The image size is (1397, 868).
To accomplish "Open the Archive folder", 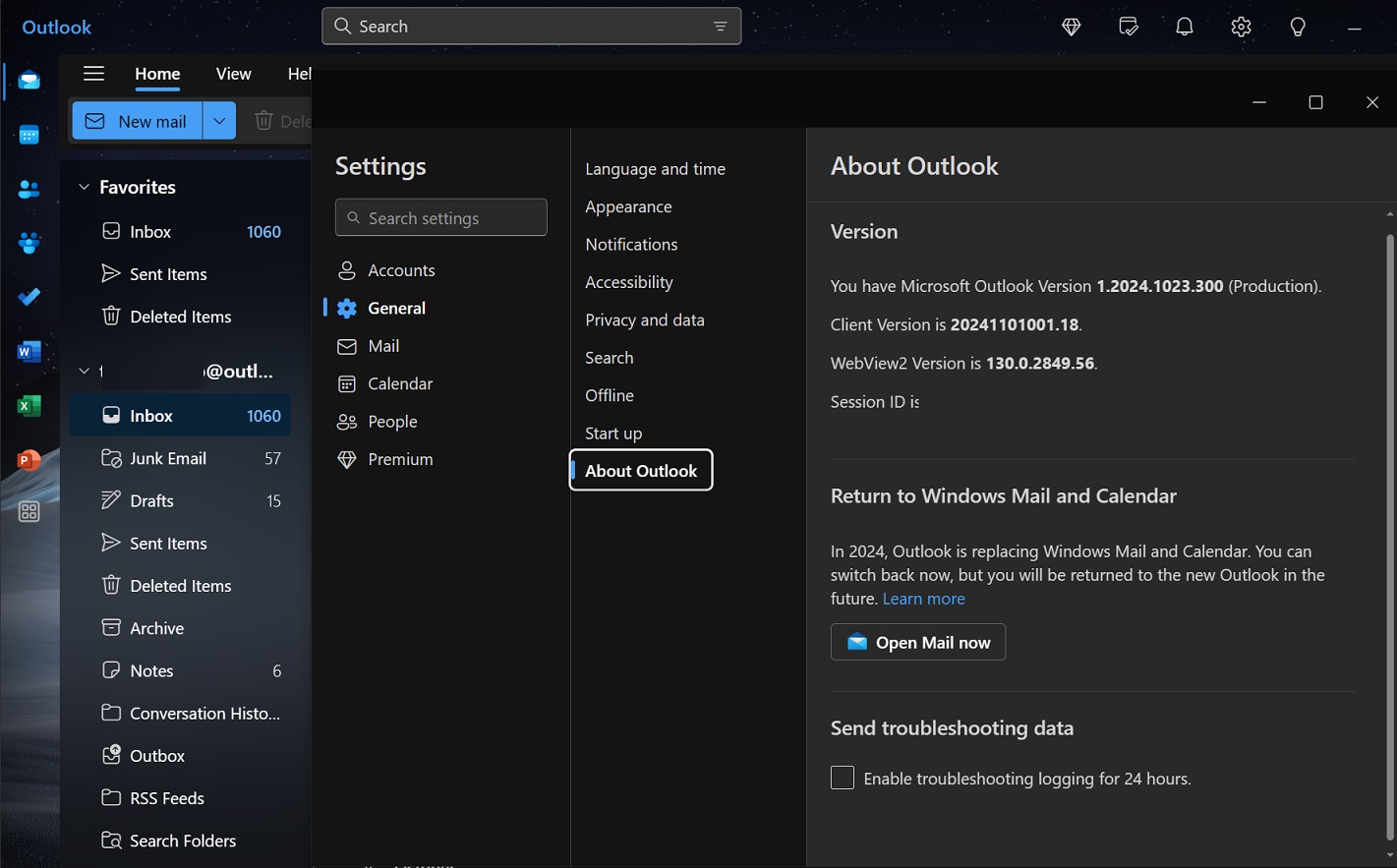I will click(x=180, y=628).
